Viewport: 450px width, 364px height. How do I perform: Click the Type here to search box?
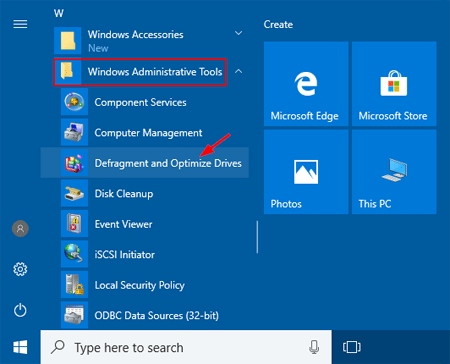click(186, 347)
